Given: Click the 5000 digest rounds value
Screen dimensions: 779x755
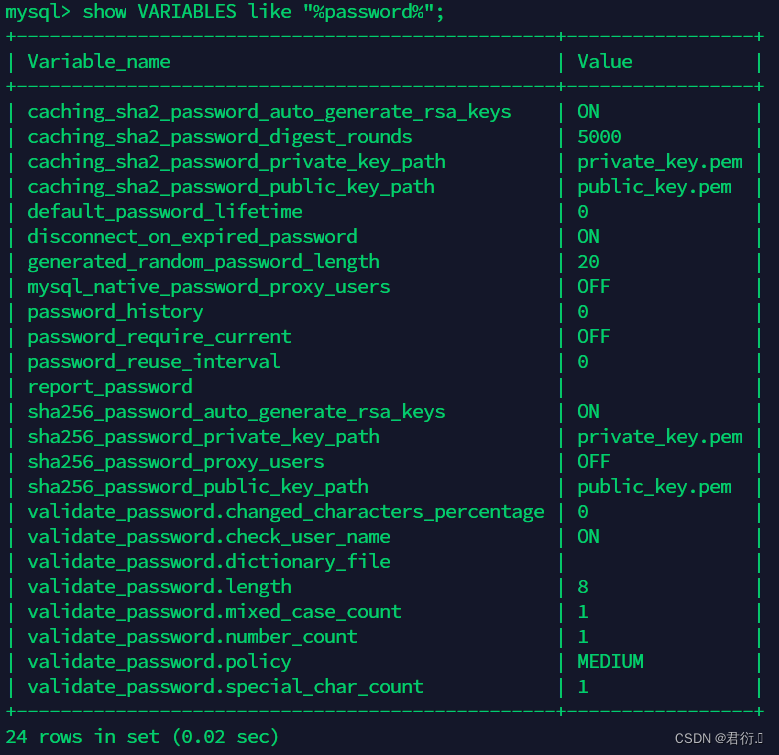Looking at the screenshot, I should point(599,137).
